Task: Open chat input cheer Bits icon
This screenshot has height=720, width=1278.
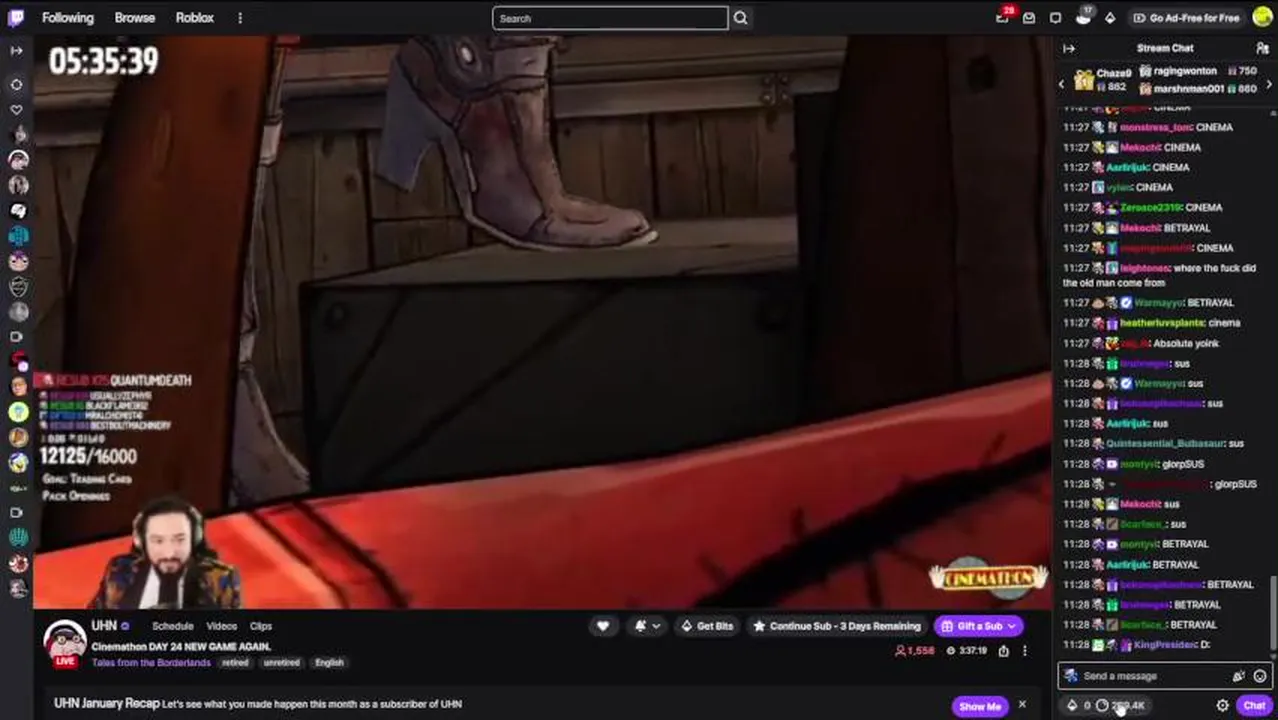Action: 1239,676
